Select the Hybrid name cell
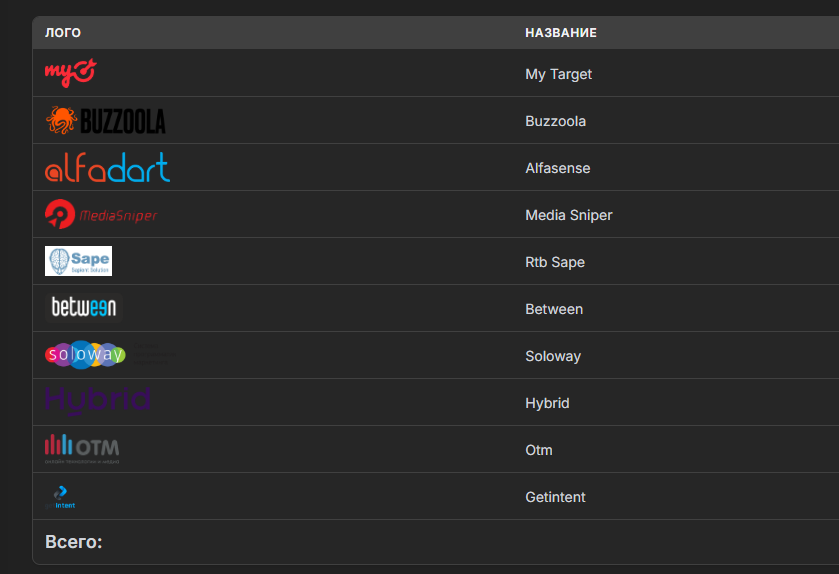This screenshot has height=574, width=839. [547, 403]
